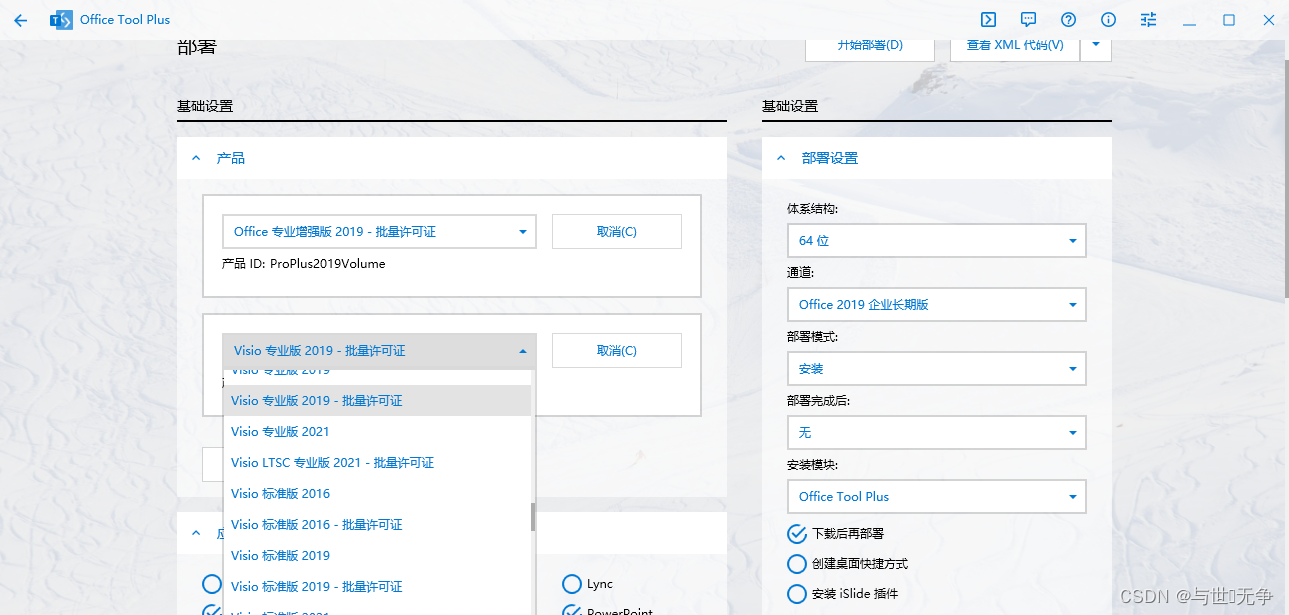Select Visio 专业版 2021 from list
1289x615 pixels.
pyautogui.click(x=377, y=431)
